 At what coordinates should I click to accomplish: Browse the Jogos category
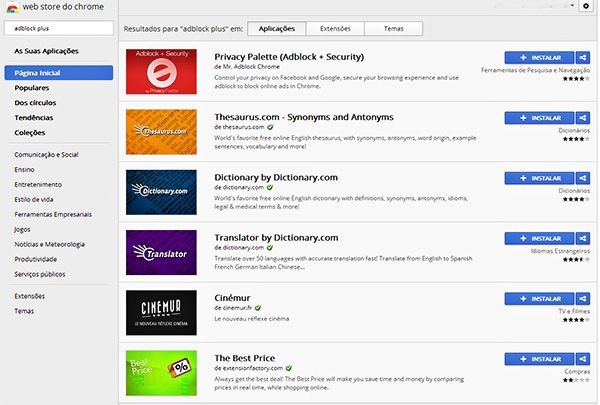(x=23, y=228)
